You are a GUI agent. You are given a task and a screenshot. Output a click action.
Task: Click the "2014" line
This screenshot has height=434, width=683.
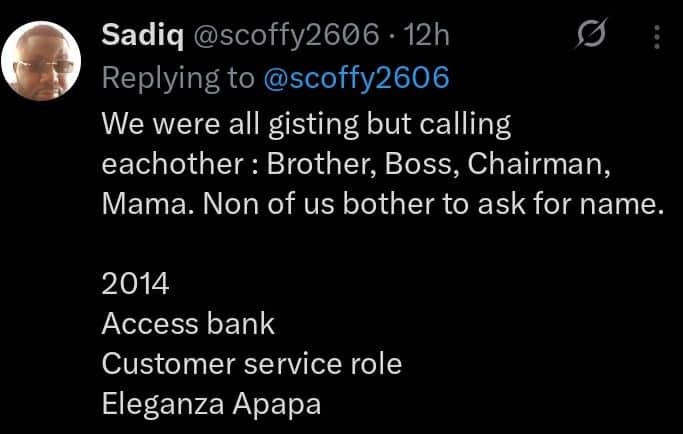pyautogui.click(x=136, y=284)
